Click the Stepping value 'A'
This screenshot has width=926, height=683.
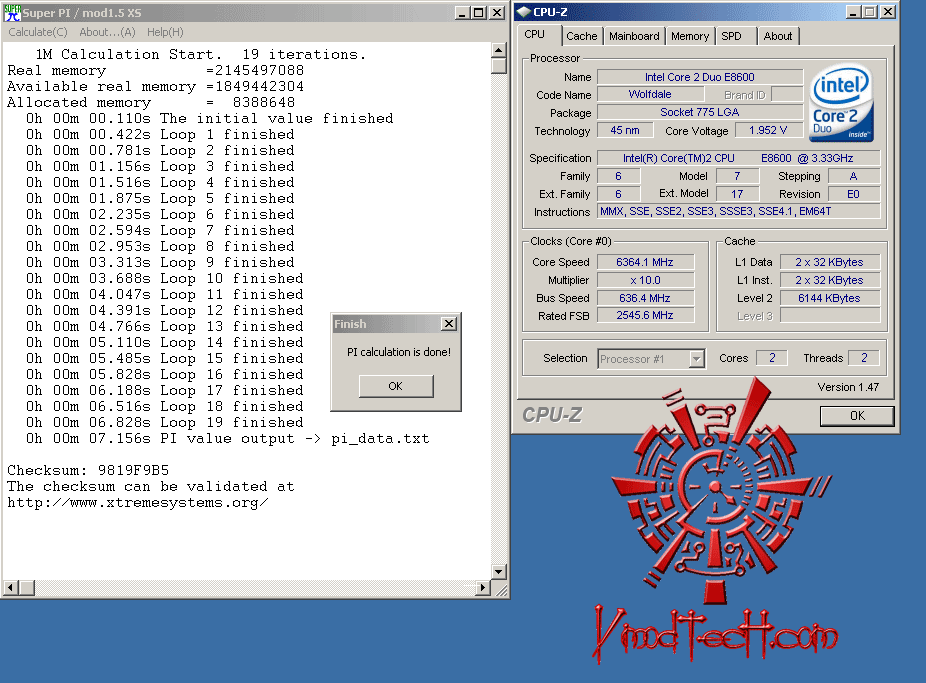(854, 176)
